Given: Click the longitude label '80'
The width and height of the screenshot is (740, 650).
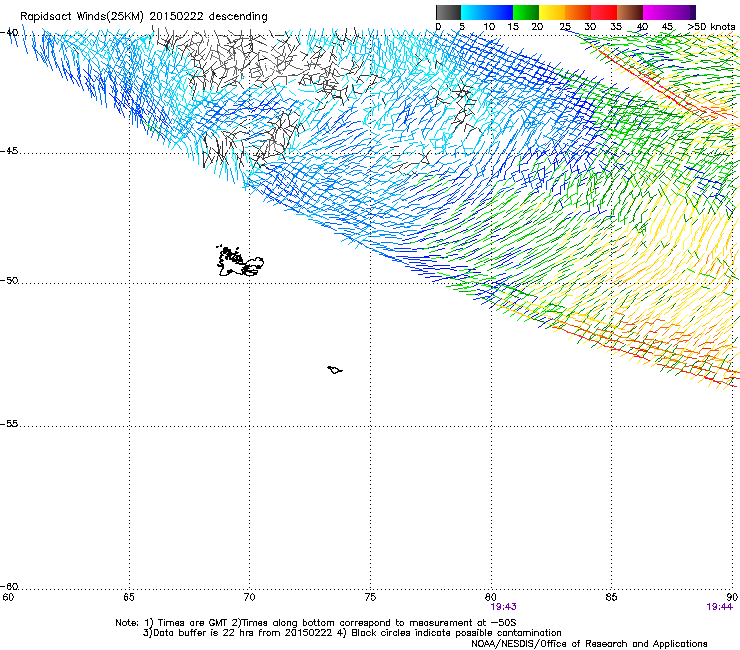Looking at the screenshot, I should [491, 598].
